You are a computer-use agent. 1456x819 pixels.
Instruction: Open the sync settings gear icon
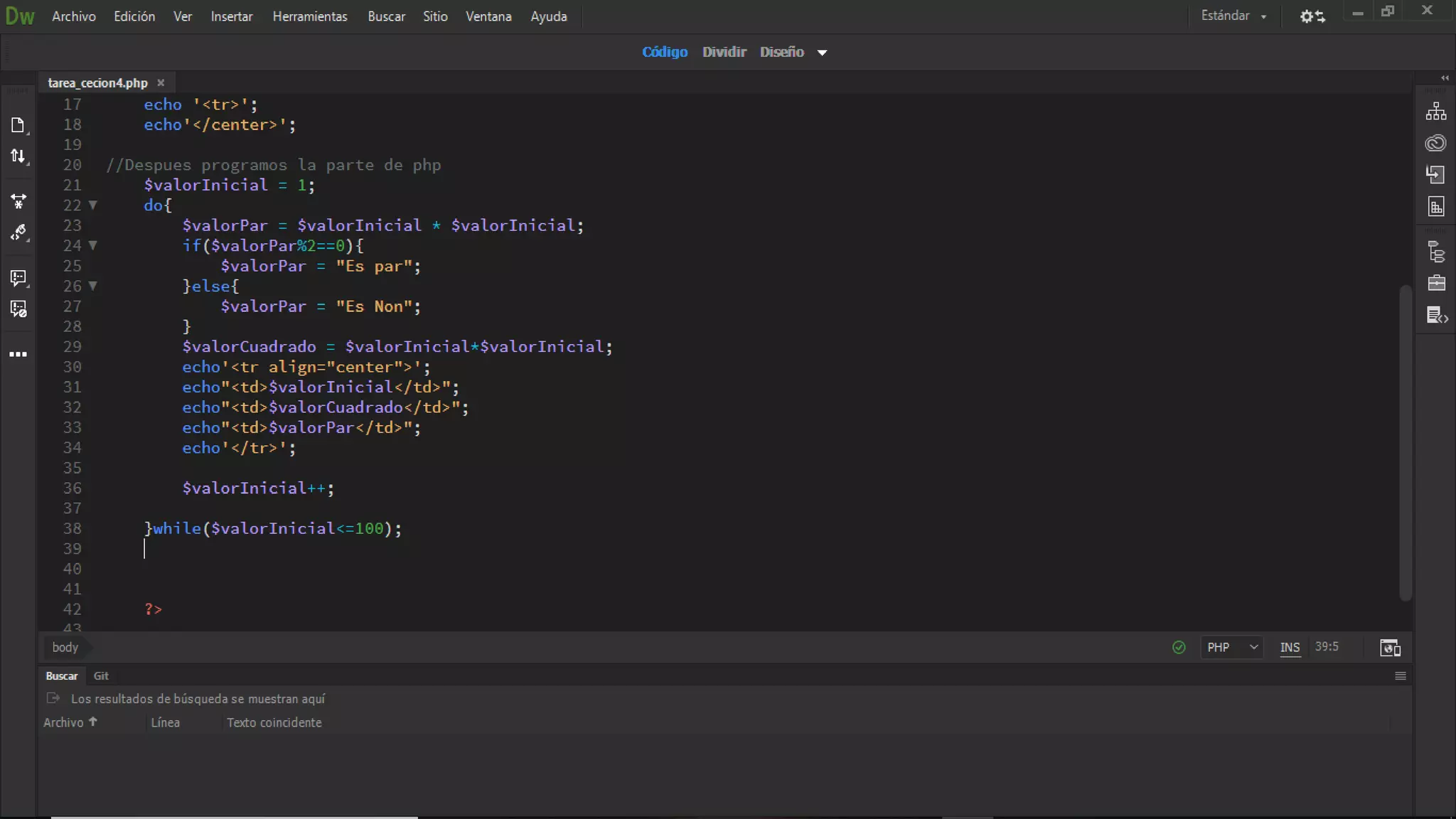(x=1312, y=16)
